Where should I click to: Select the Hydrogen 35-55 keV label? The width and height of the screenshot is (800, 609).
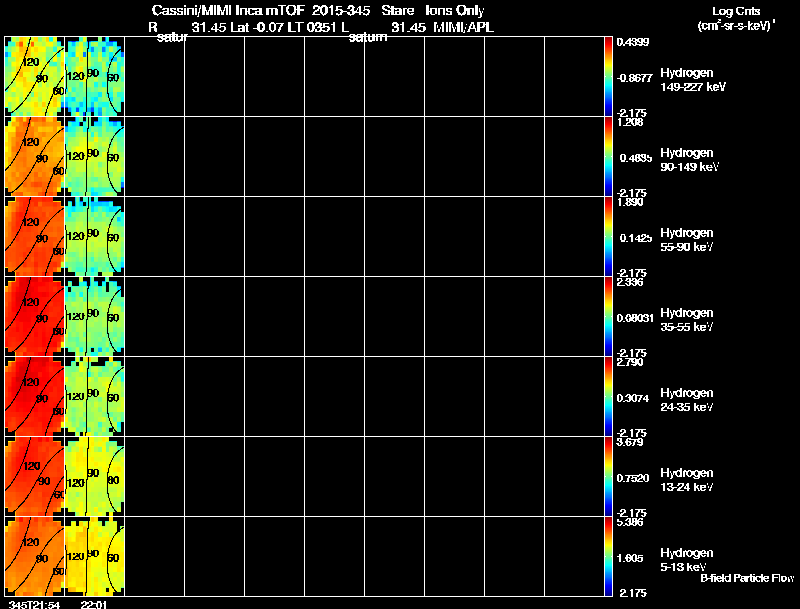click(687, 320)
